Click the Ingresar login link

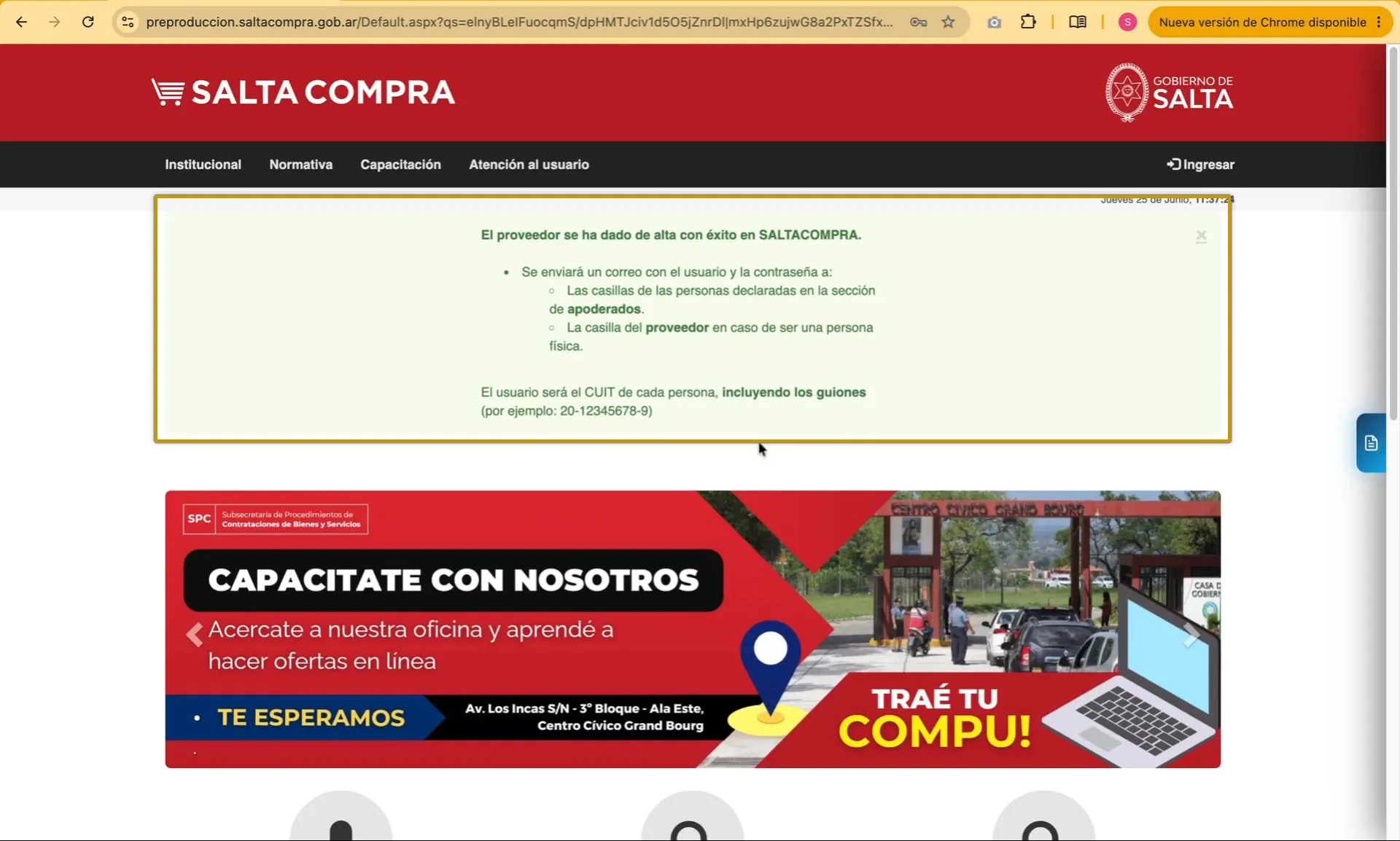tap(1200, 165)
